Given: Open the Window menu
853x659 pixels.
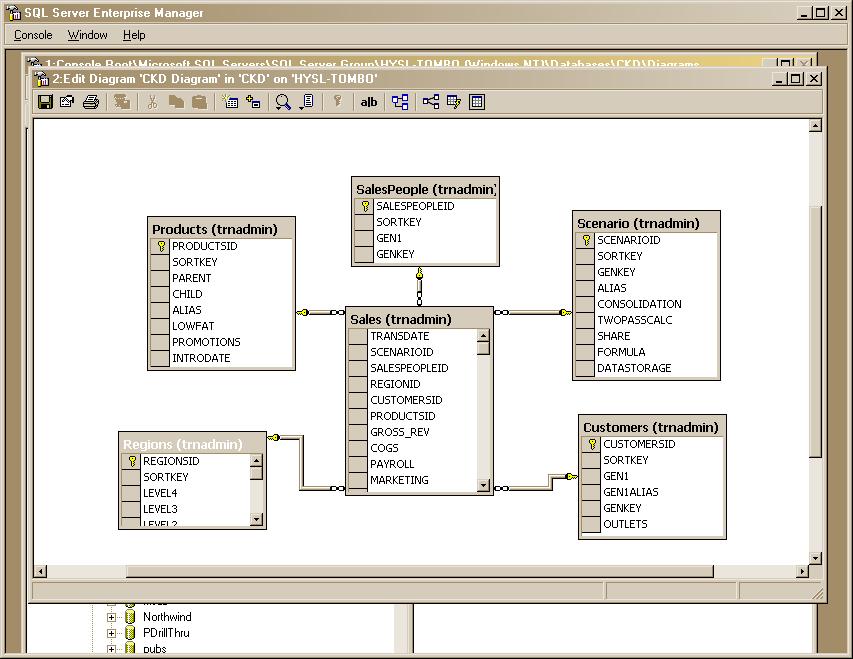Looking at the screenshot, I should pos(88,35).
